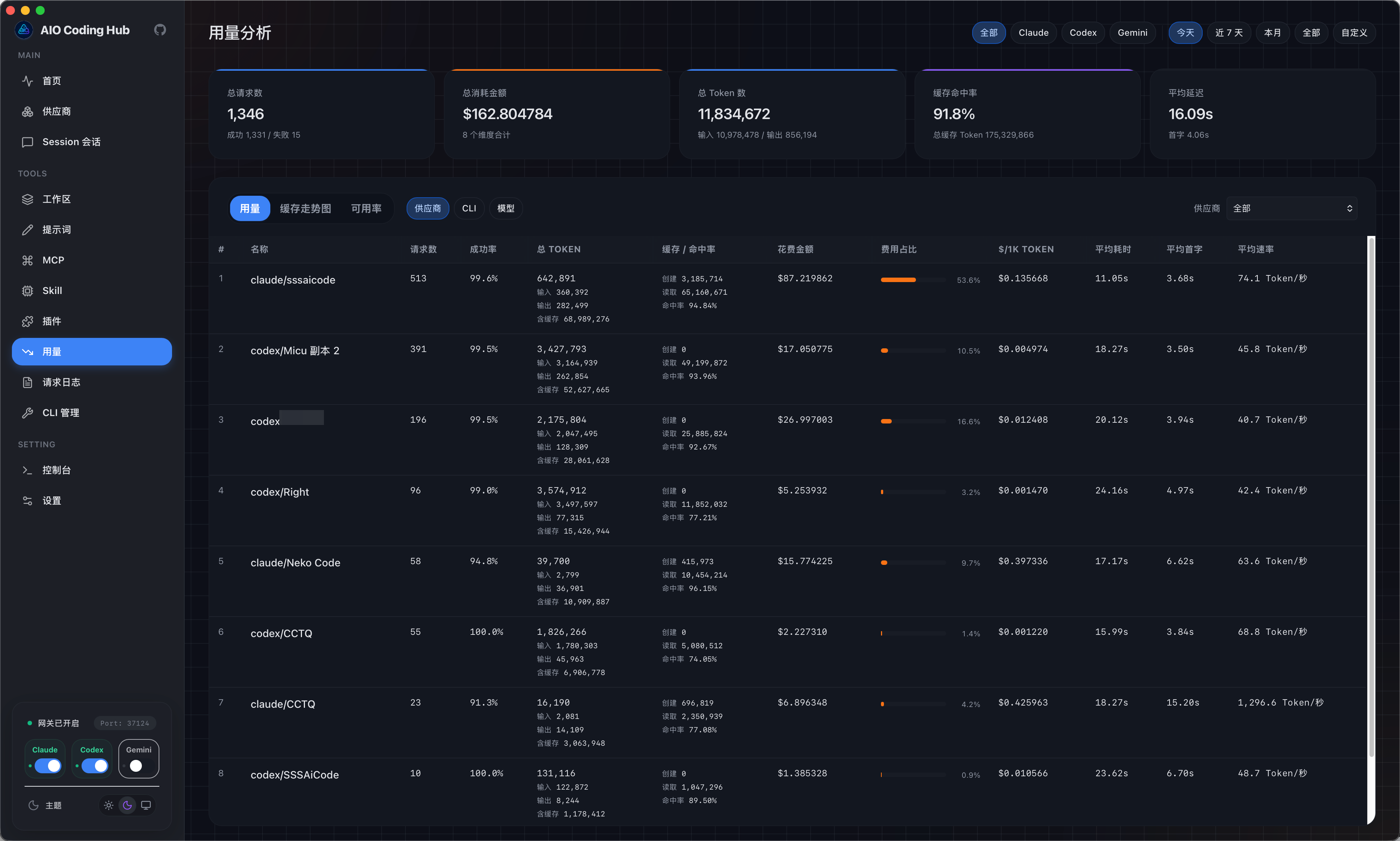Open the CLI 管理 wrench icon
This screenshot has height=841, width=1400.
[x=27, y=413]
